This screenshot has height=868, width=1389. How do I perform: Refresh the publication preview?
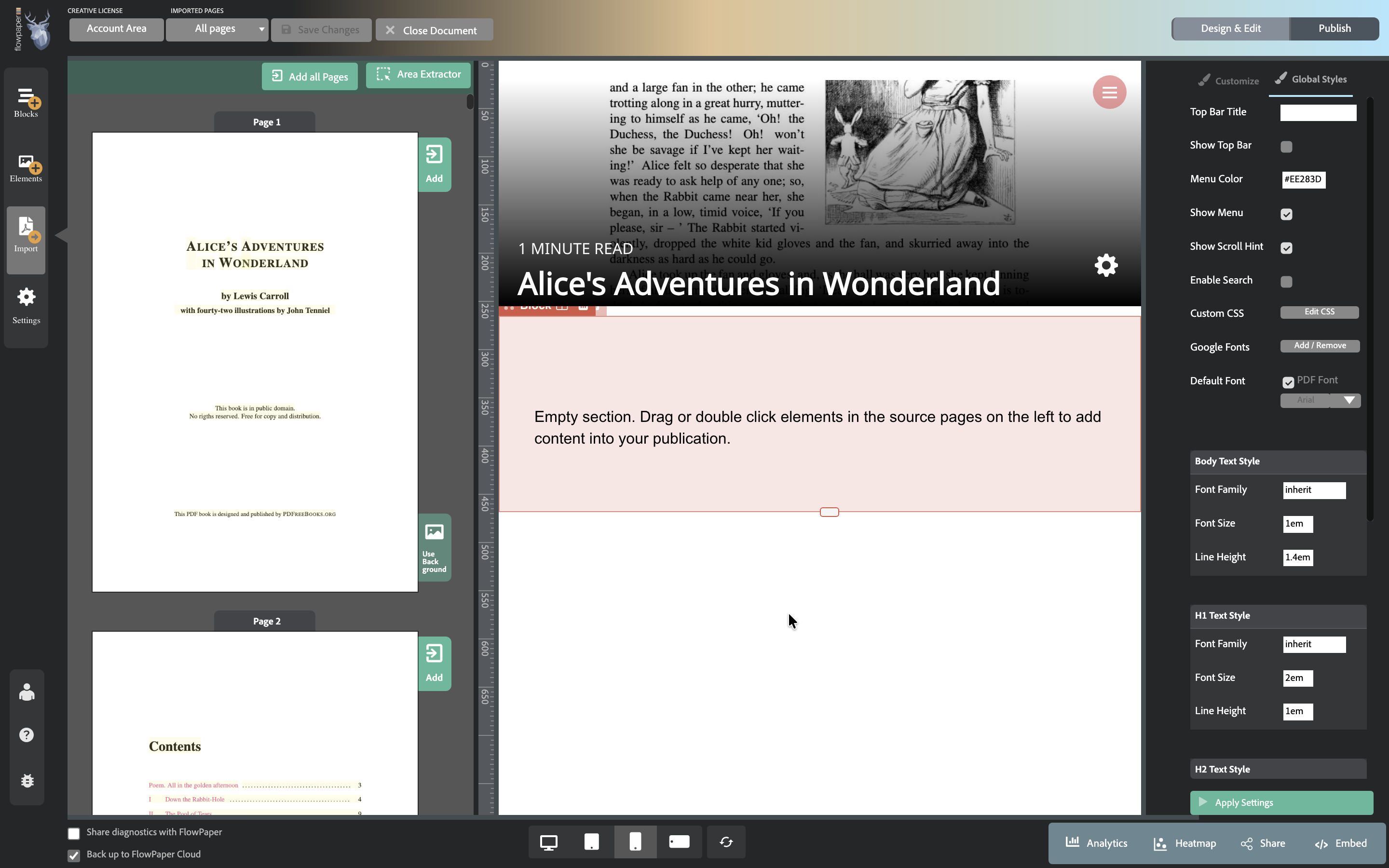725,841
